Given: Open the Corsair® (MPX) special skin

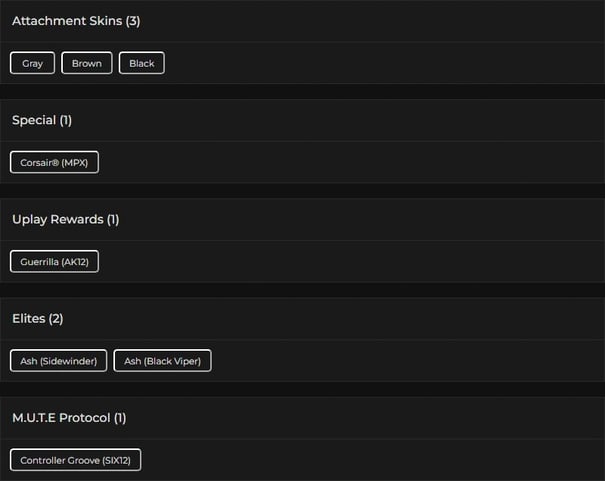Looking at the screenshot, I should coord(55,162).
